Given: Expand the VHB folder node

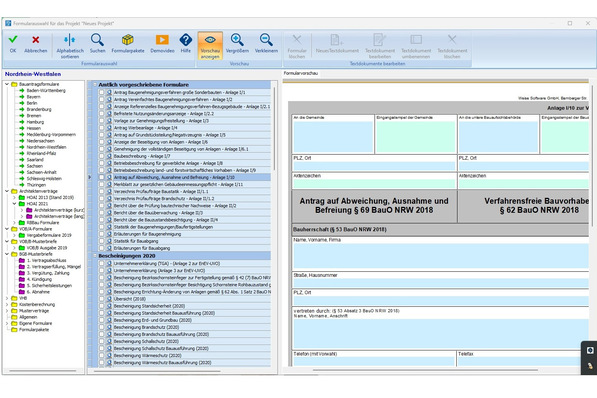Looking at the screenshot, I should tap(7, 298).
